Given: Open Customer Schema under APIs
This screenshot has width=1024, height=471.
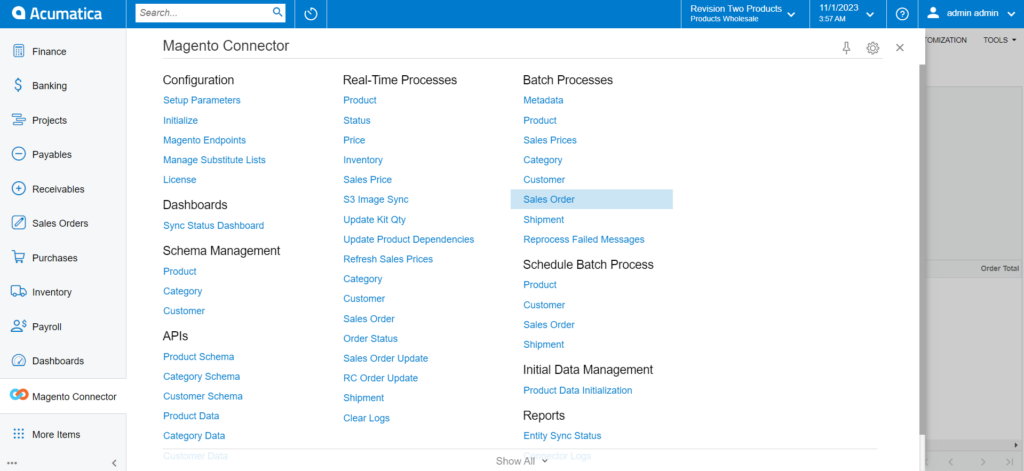Looking at the screenshot, I should coord(202,396).
